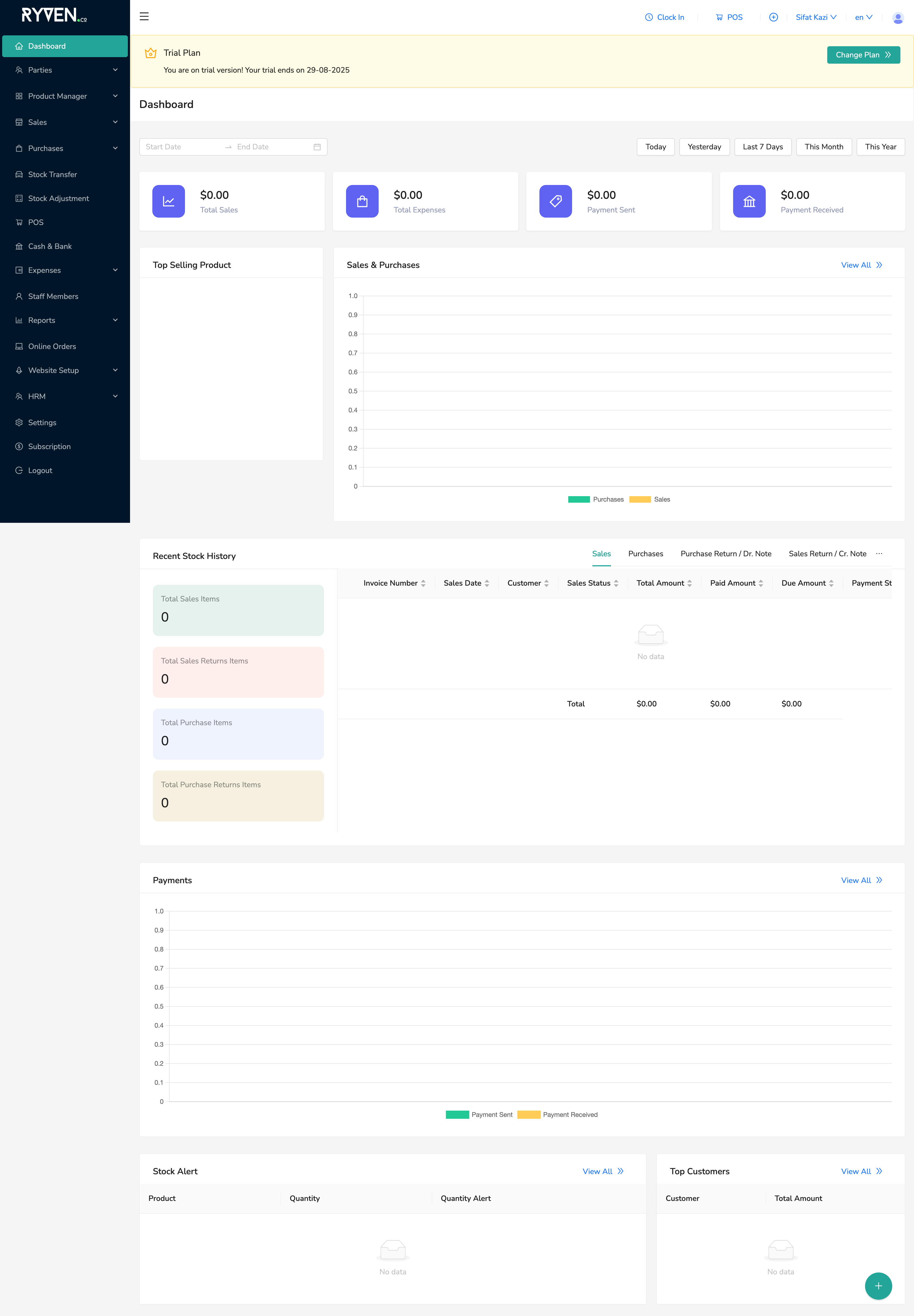Screen dimensions: 914x1316
Task: Open the more tabs ellipsis in Stock History
Action: coord(879,554)
